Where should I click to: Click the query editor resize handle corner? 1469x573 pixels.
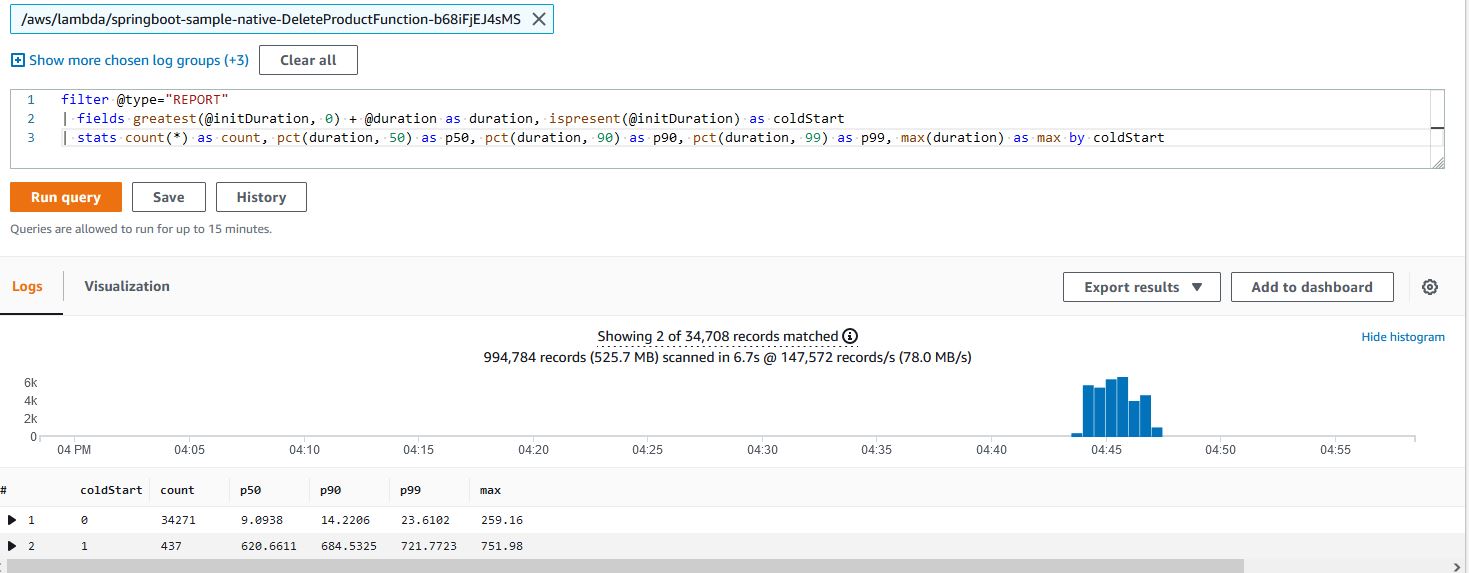(x=1438, y=162)
